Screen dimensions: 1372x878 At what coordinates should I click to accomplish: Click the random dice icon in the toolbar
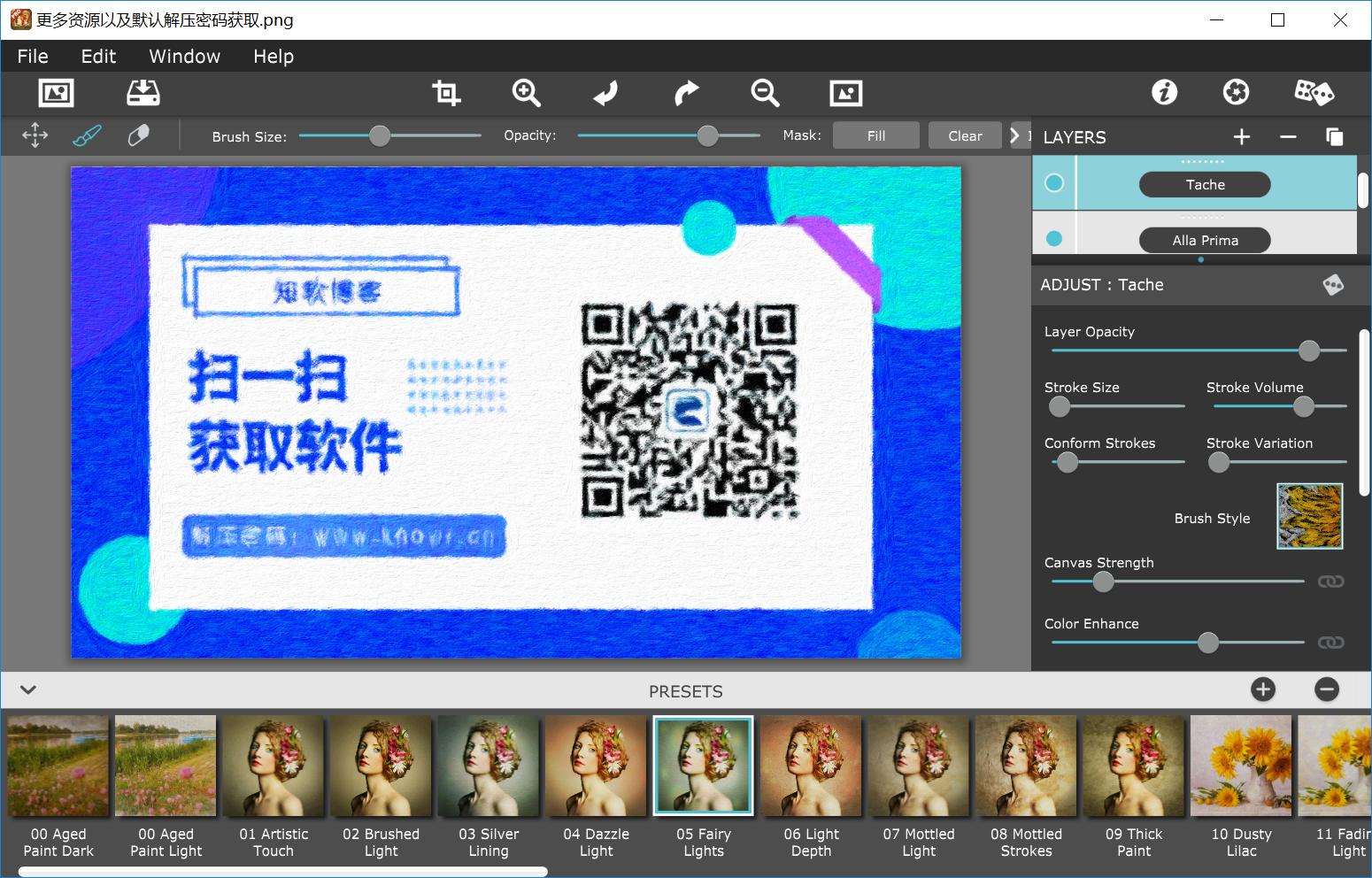click(1314, 92)
